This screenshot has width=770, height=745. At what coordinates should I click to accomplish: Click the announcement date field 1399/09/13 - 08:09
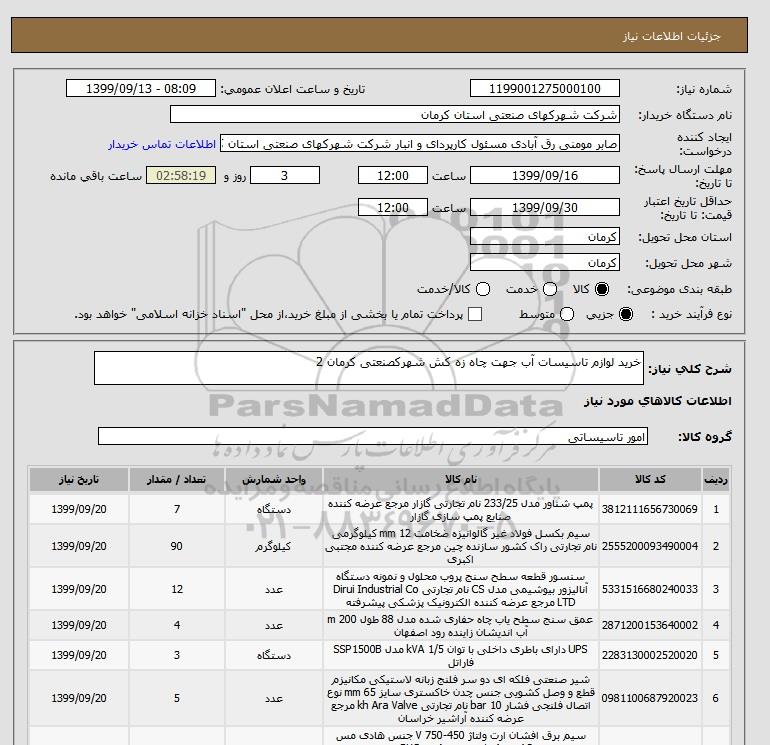coord(141,88)
